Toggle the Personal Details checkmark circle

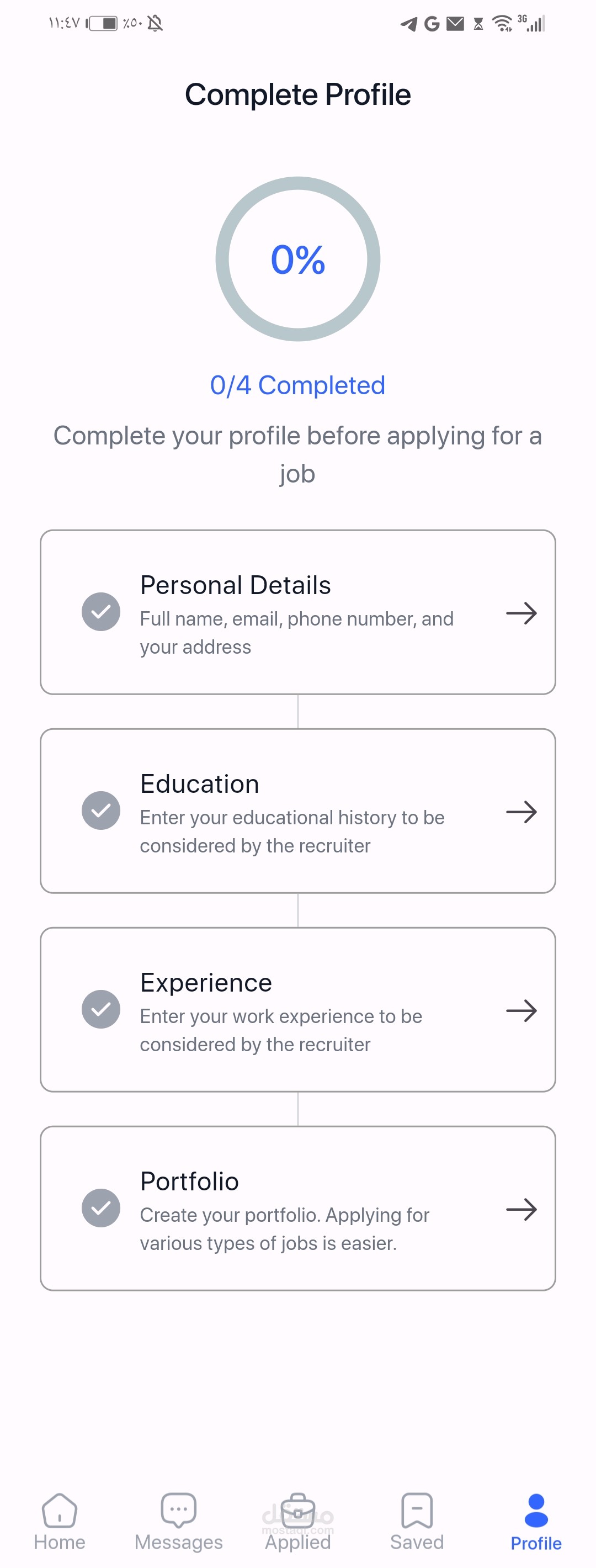tap(101, 612)
